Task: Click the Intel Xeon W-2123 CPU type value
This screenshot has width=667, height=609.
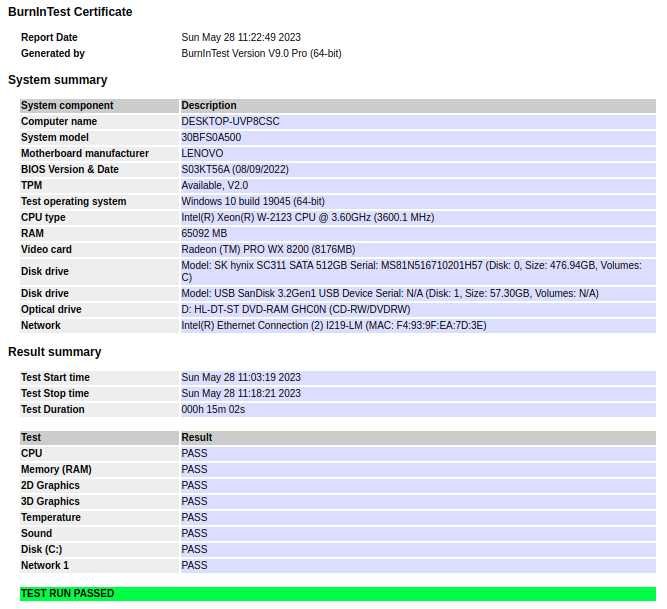Action: coord(308,218)
